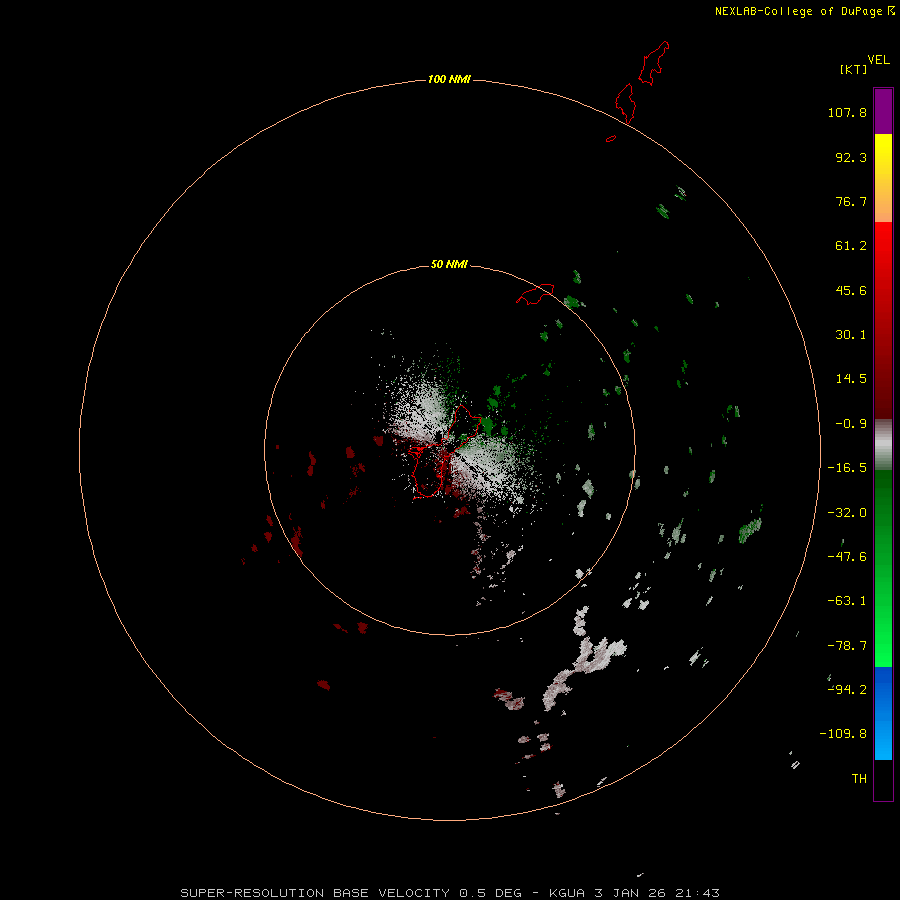Click the small red island outline on 50 NMI ring
This screenshot has width=900, height=900.
tap(535, 294)
